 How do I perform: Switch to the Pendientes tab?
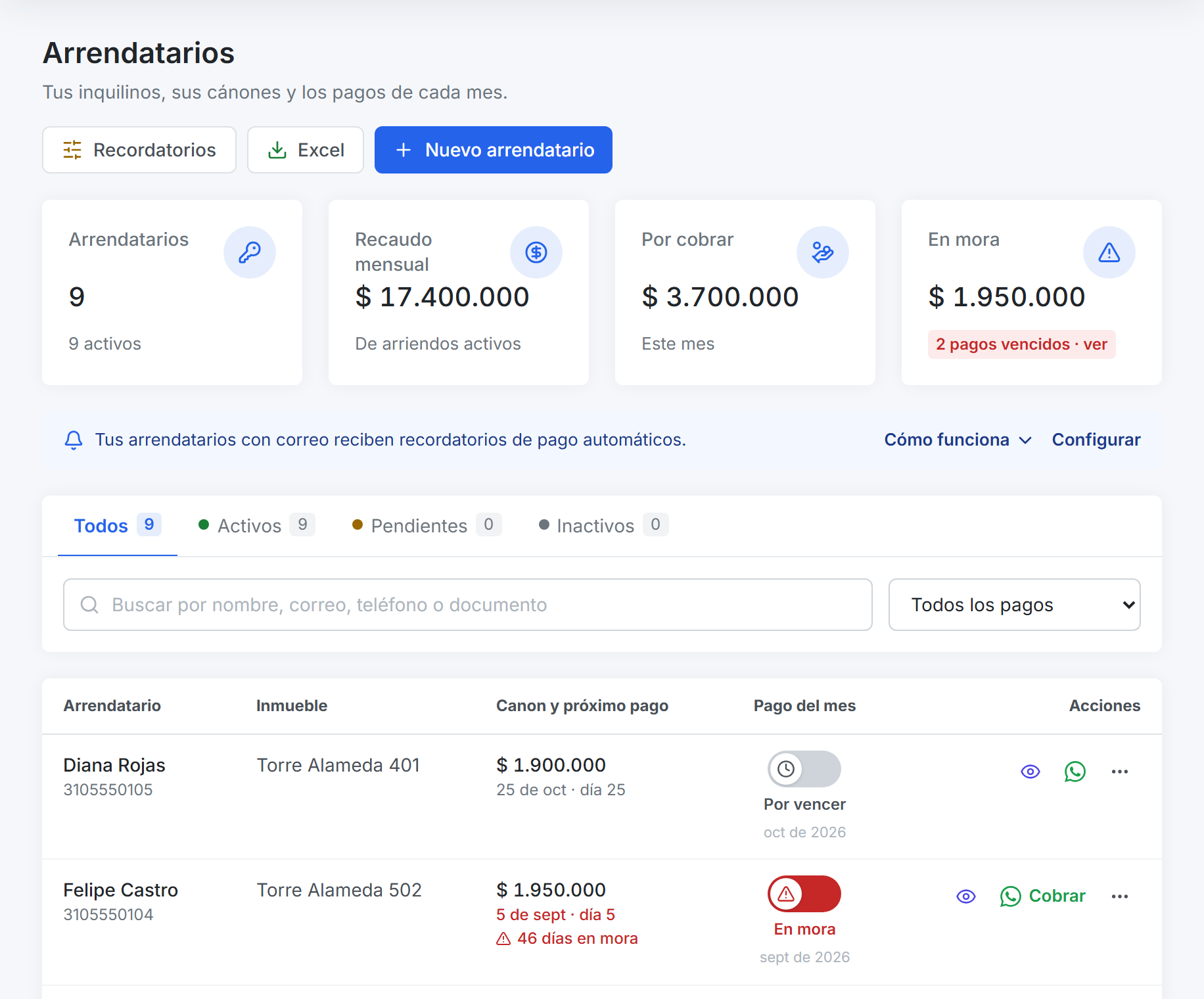pos(427,526)
